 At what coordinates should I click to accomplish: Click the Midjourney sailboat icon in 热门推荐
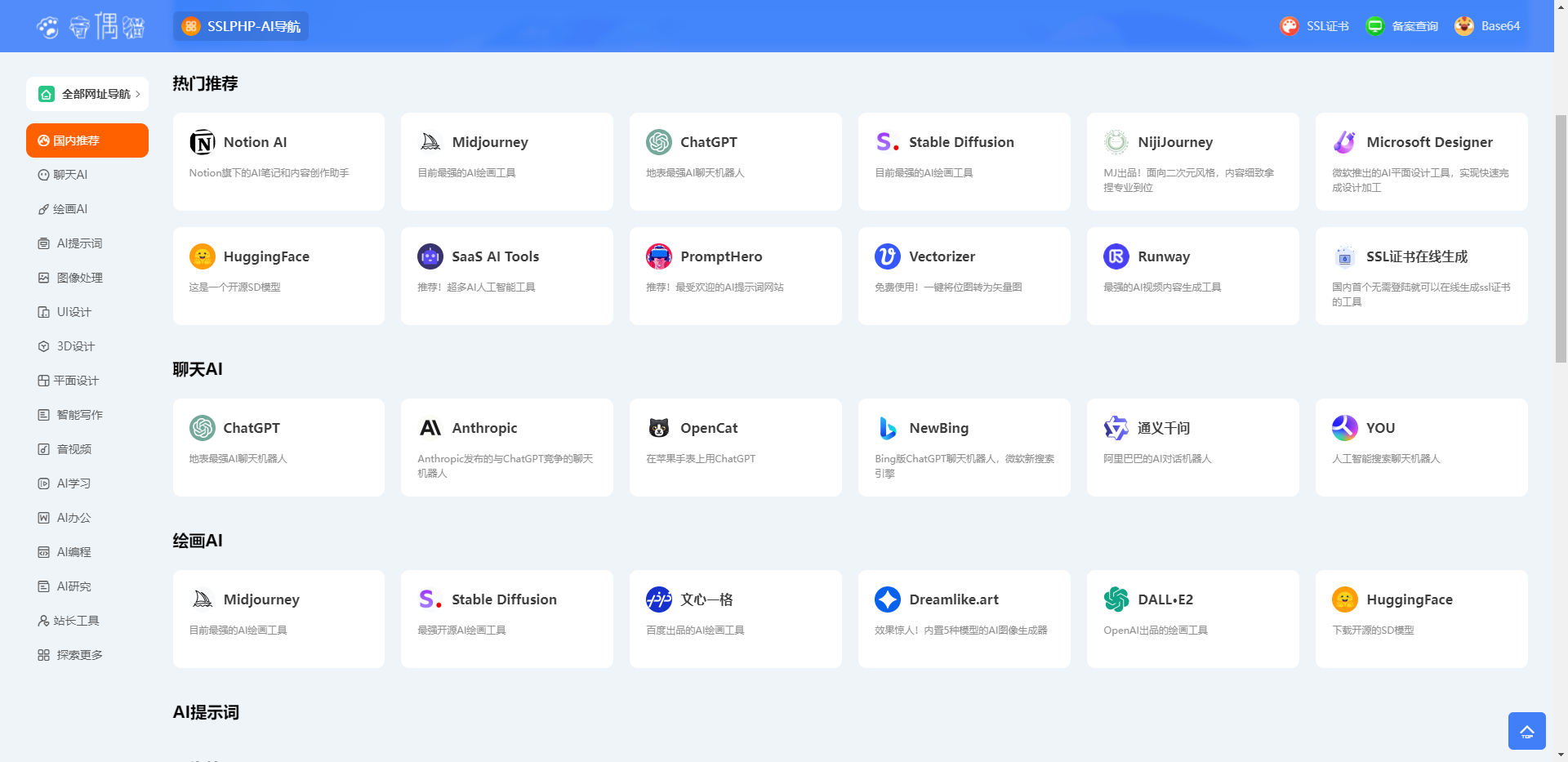click(430, 142)
